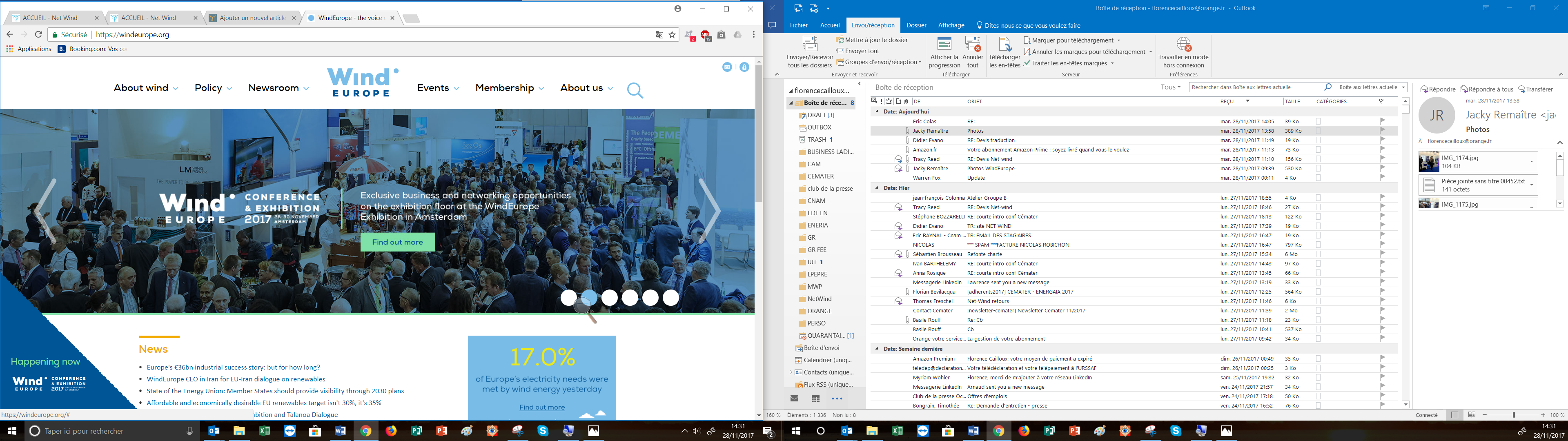This screenshot has width=1568, height=441.
Task: Click the WindEurope search magnifier icon
Action: (x=634, y=91)
